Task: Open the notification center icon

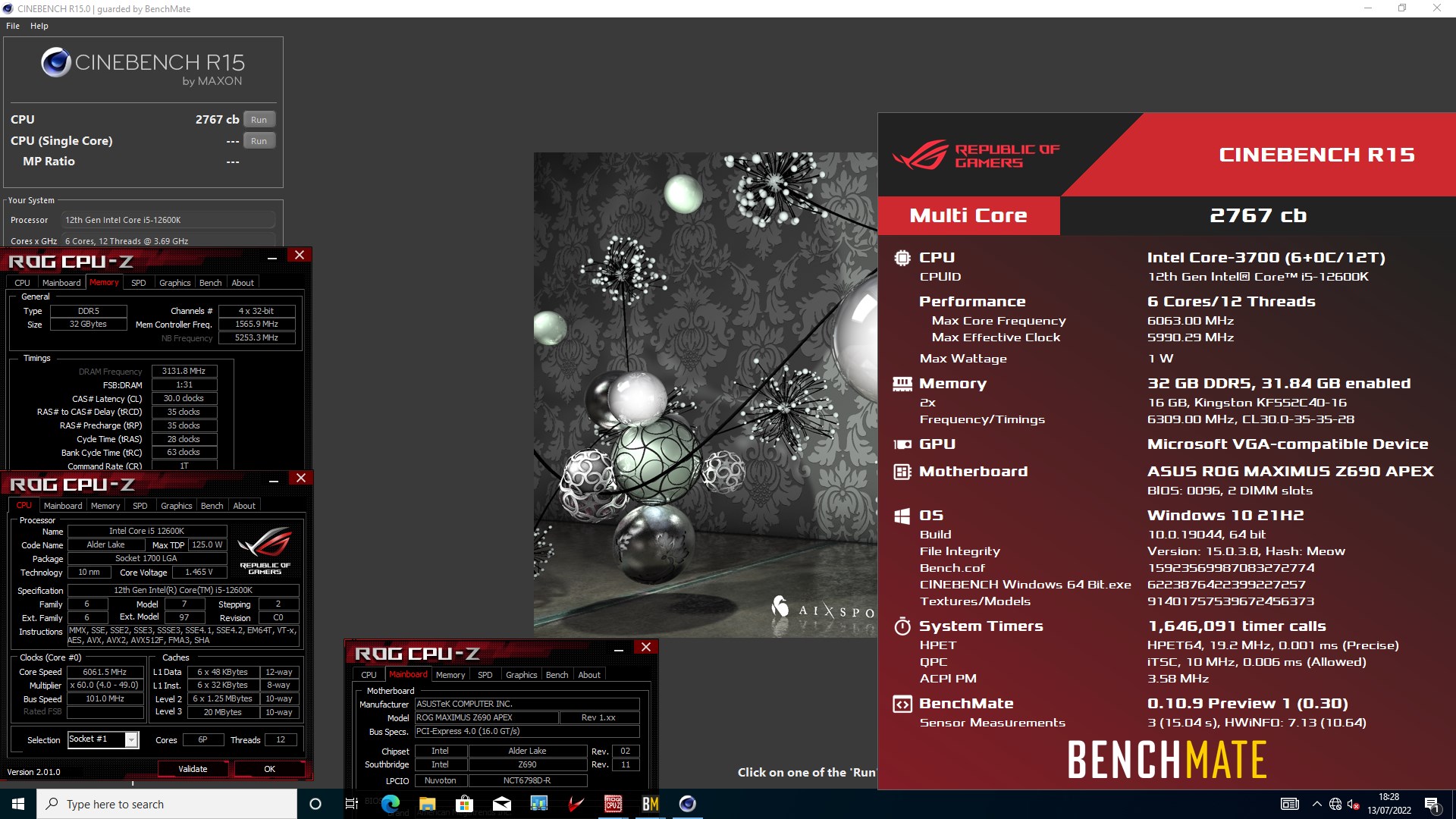Action: click(x=1432, y=805)
